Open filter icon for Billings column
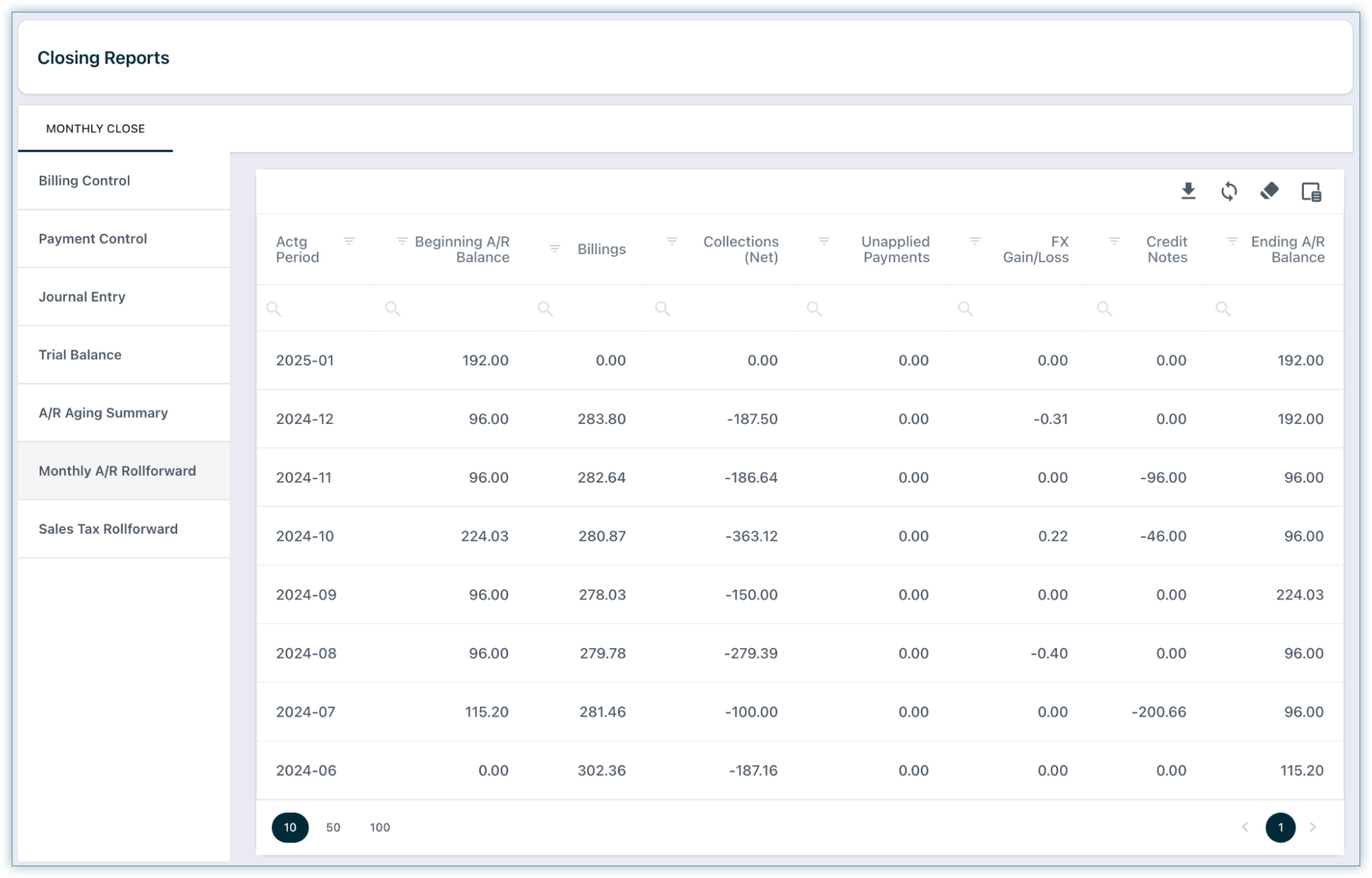Viewport: 1372px width, 878px height. (x=555, y=249)
